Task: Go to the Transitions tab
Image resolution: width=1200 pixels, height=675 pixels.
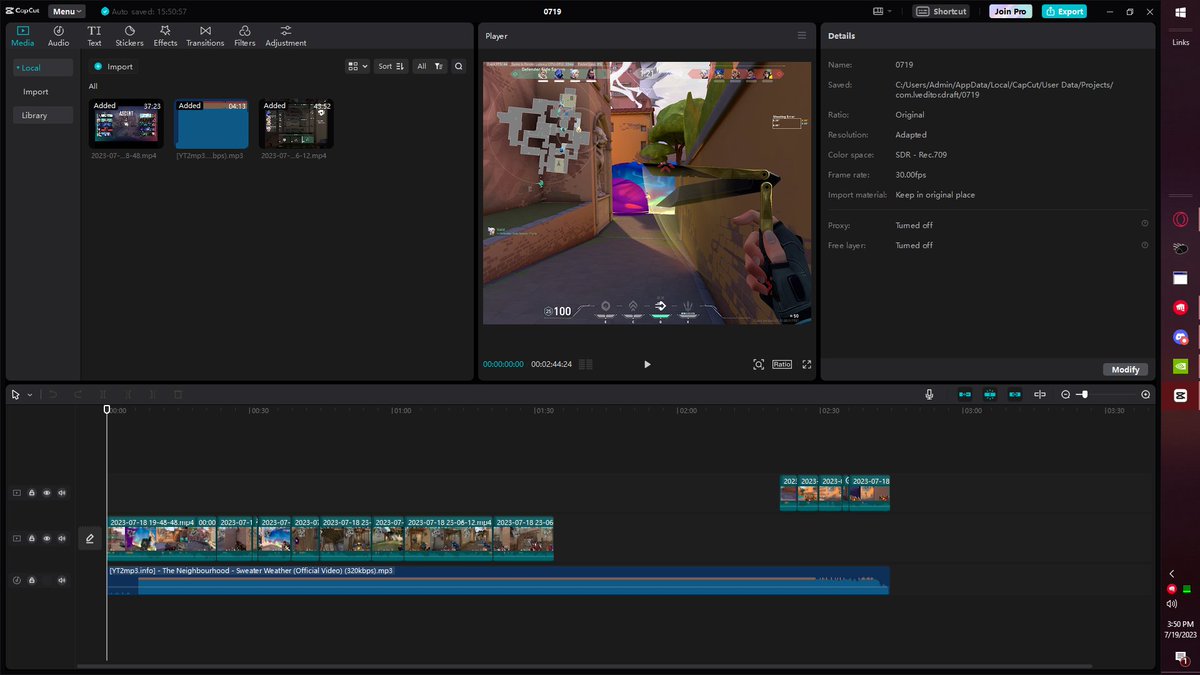Action: click(205, 36)
